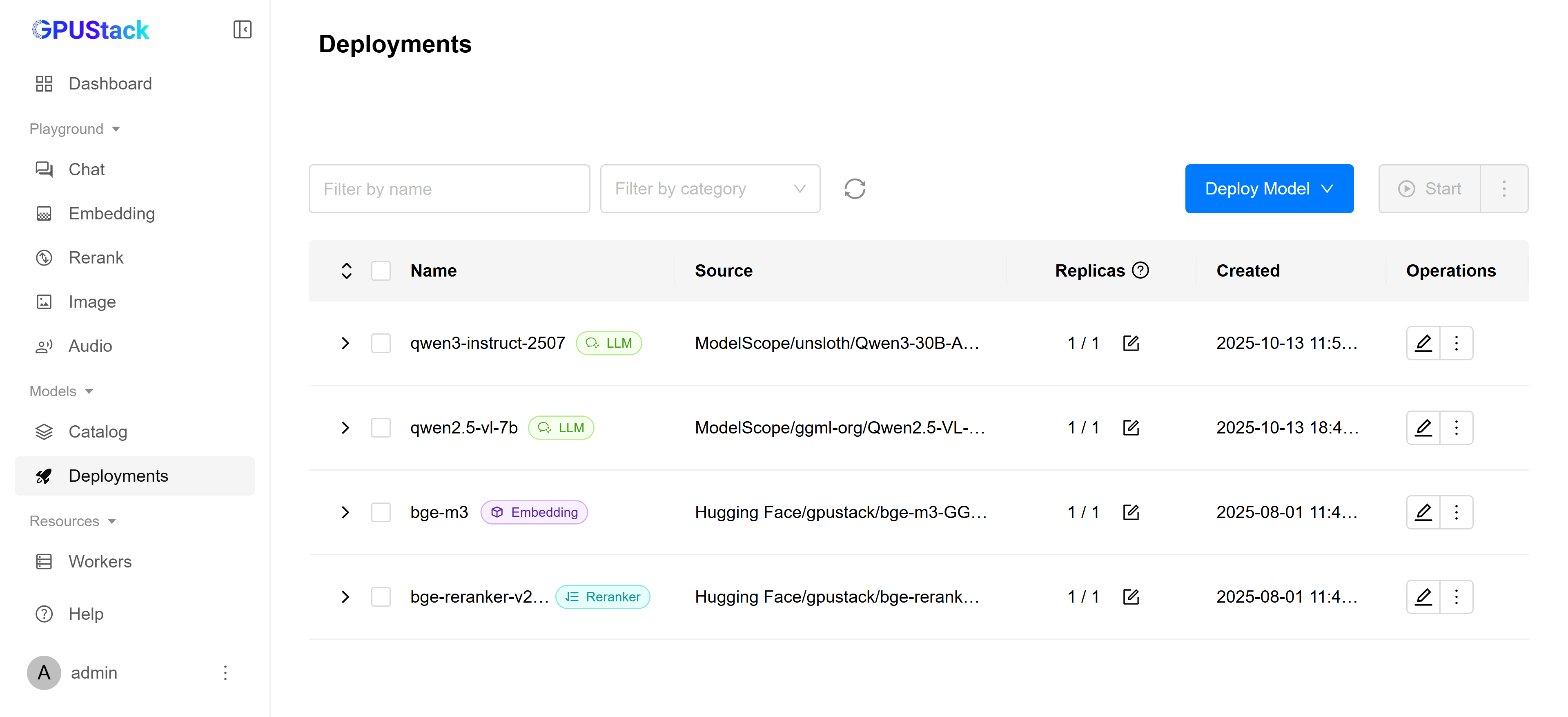Edit replicas for qwen3-instruct-2507
Screen dimensions: 1568x717
(1130, 343)
